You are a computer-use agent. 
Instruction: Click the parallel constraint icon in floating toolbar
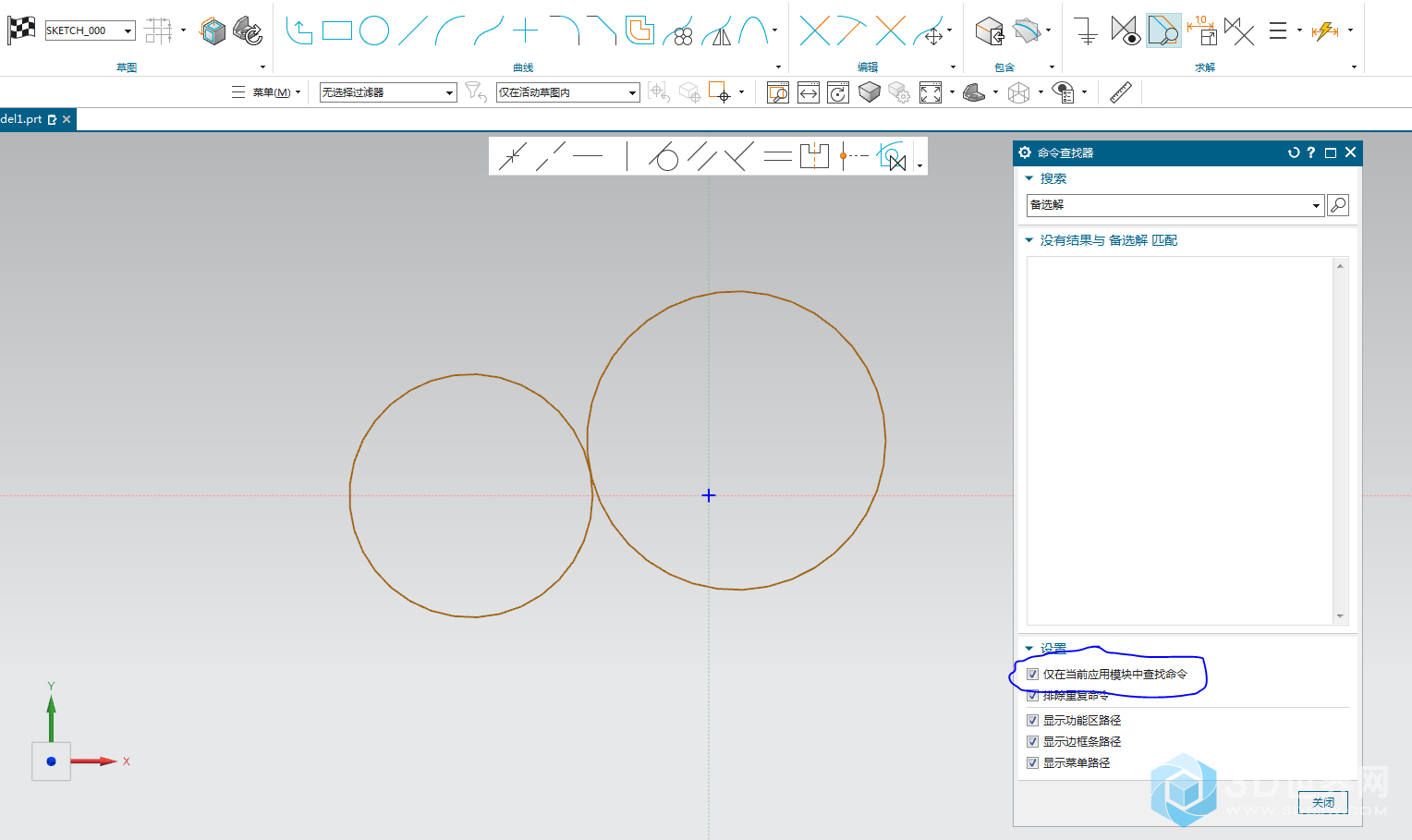click(x=702, y=156)
